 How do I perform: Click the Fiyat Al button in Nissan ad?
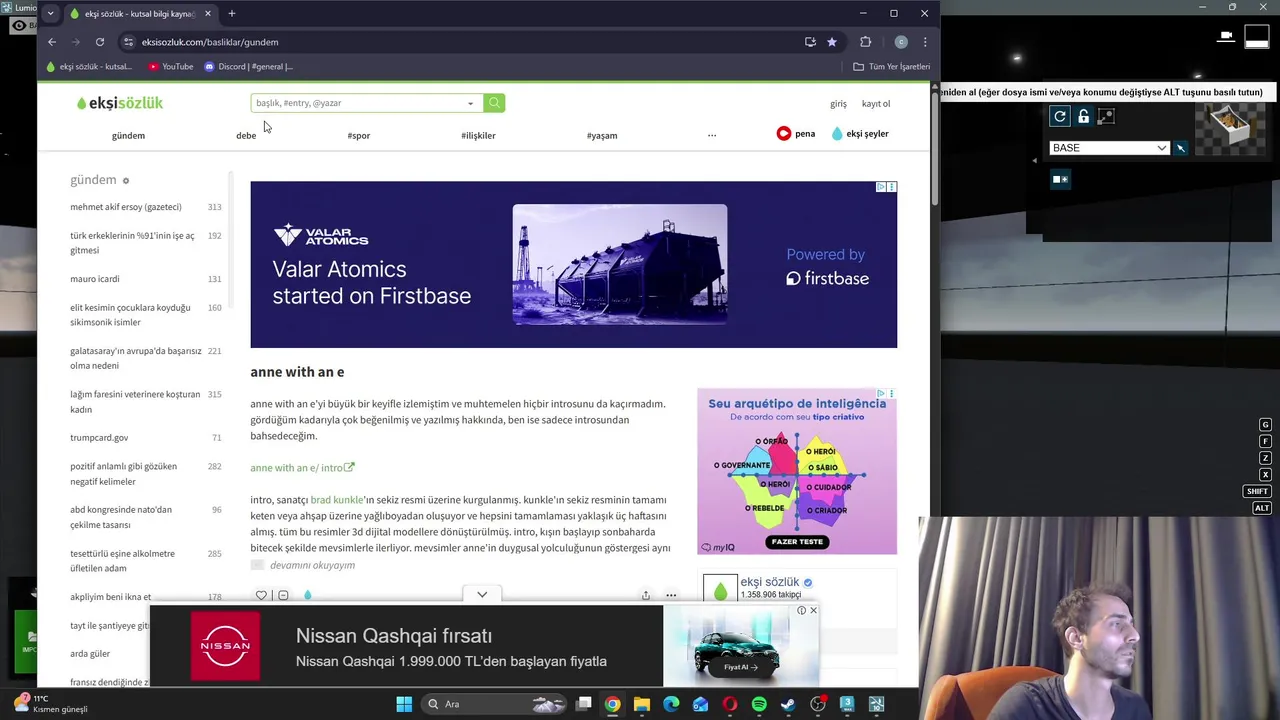point(740,667)
